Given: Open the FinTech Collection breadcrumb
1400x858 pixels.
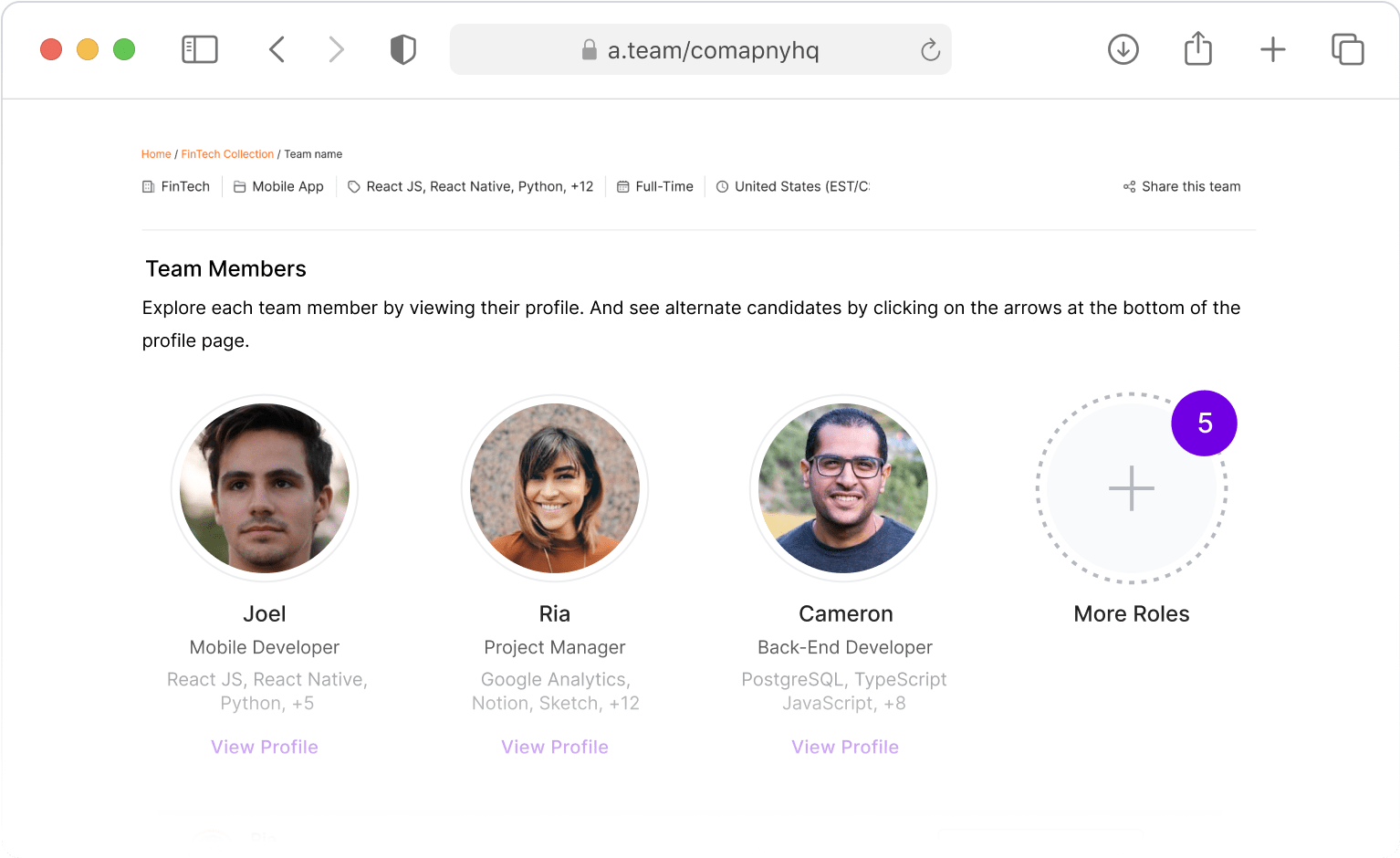Looking at the screenshot, I should (x=227, y=154).
